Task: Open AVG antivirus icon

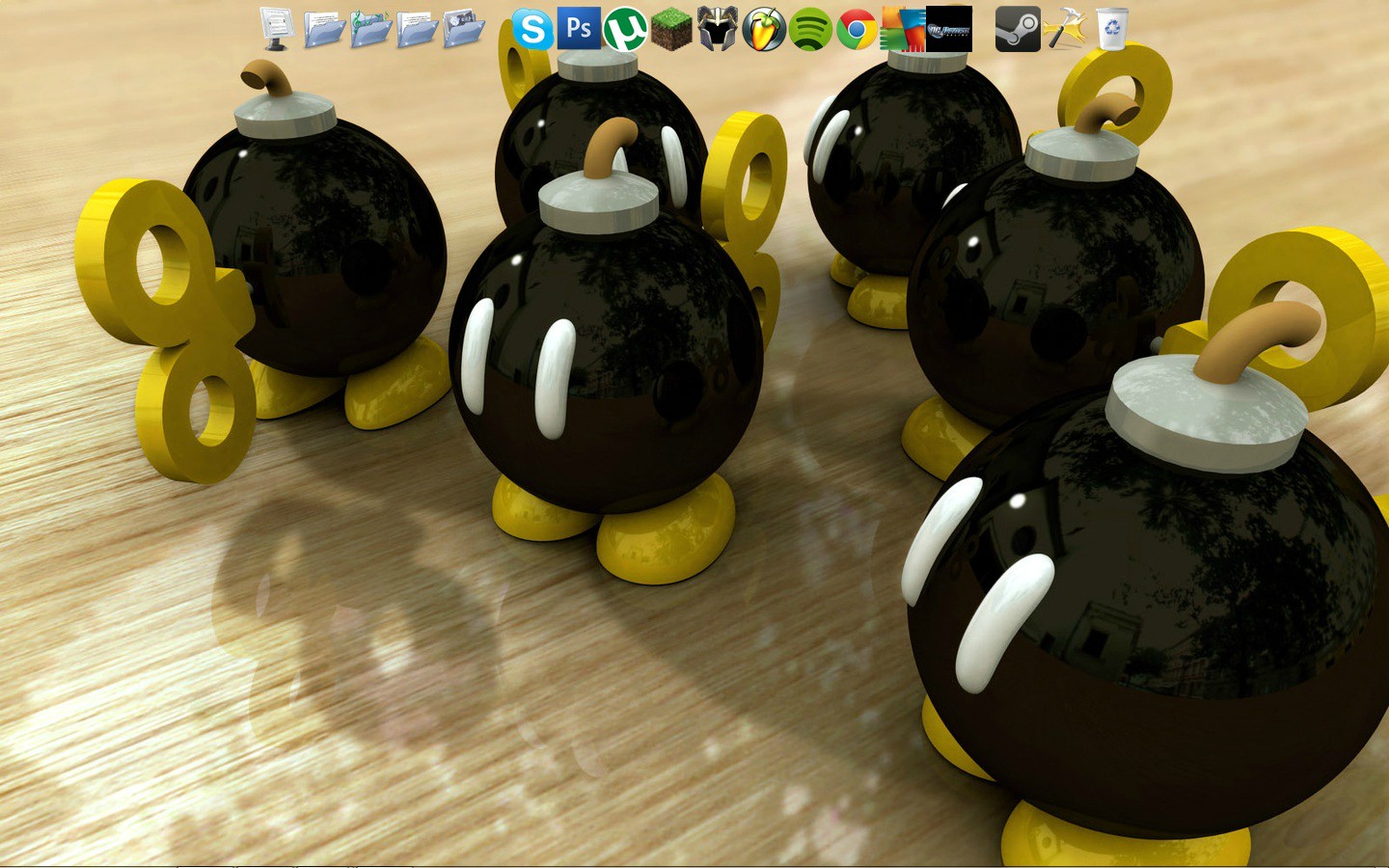Action: pos(902,29)
